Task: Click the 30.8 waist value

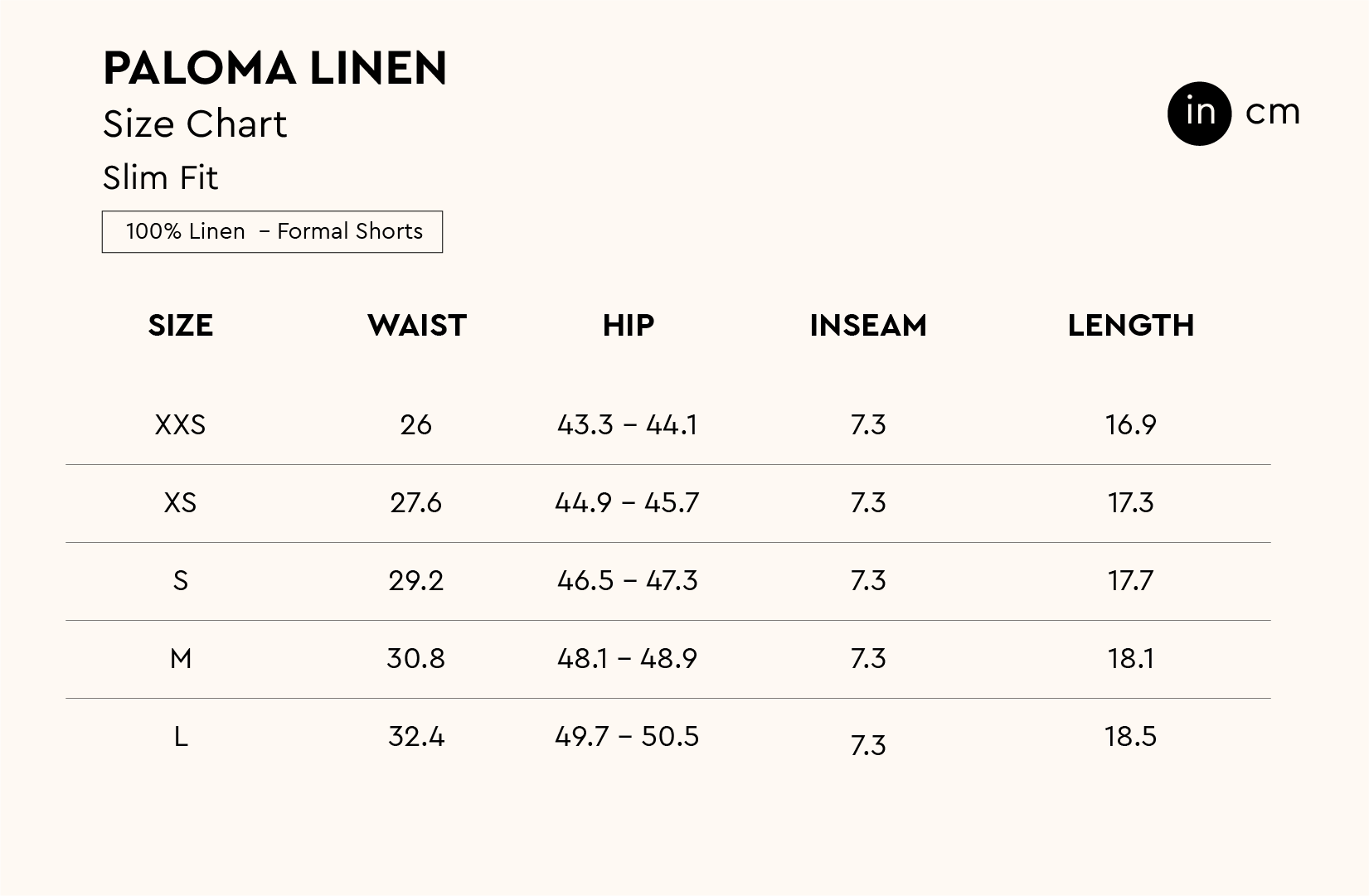Action: click(x=416, y=659)
